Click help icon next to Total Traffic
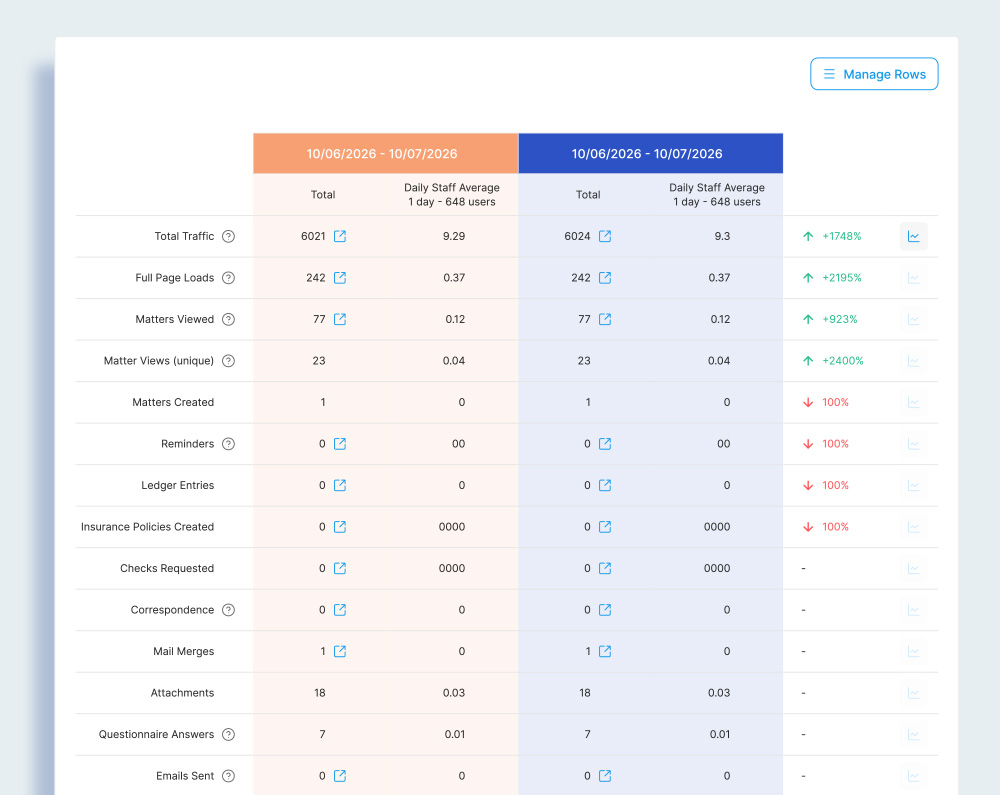This screenshot has width=1000, height=795. (228, 237)
